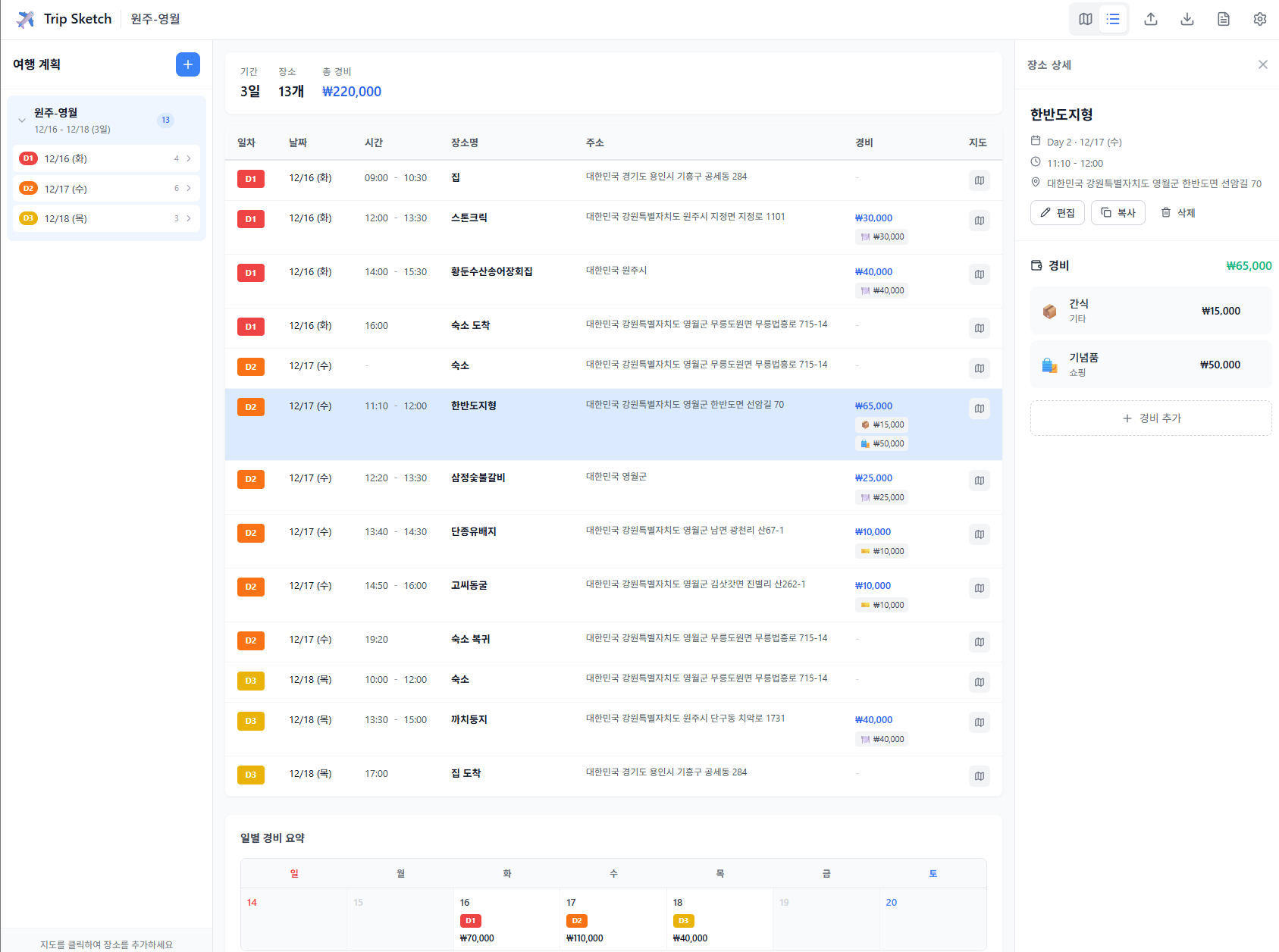Click 편집 to edit the place

click(x=1057, y=212)
